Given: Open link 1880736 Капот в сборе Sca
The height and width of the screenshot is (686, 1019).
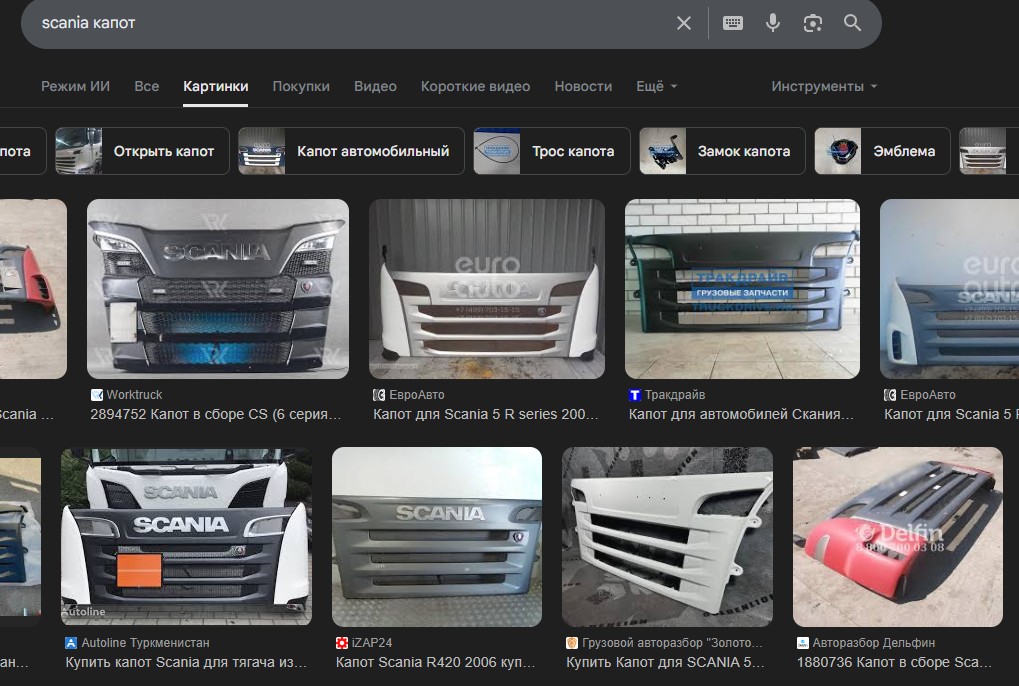Looking at the screenshot, I should coord(894,663).
